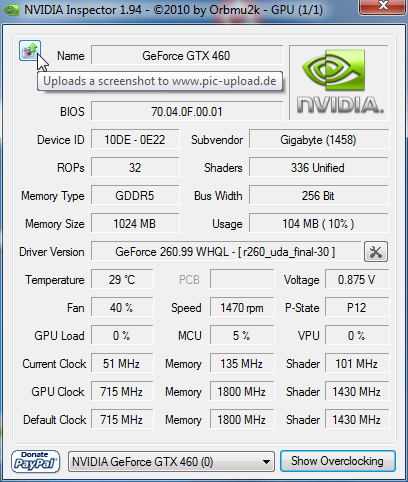Open the GPU selection dropdown arrow

point(266,462)
